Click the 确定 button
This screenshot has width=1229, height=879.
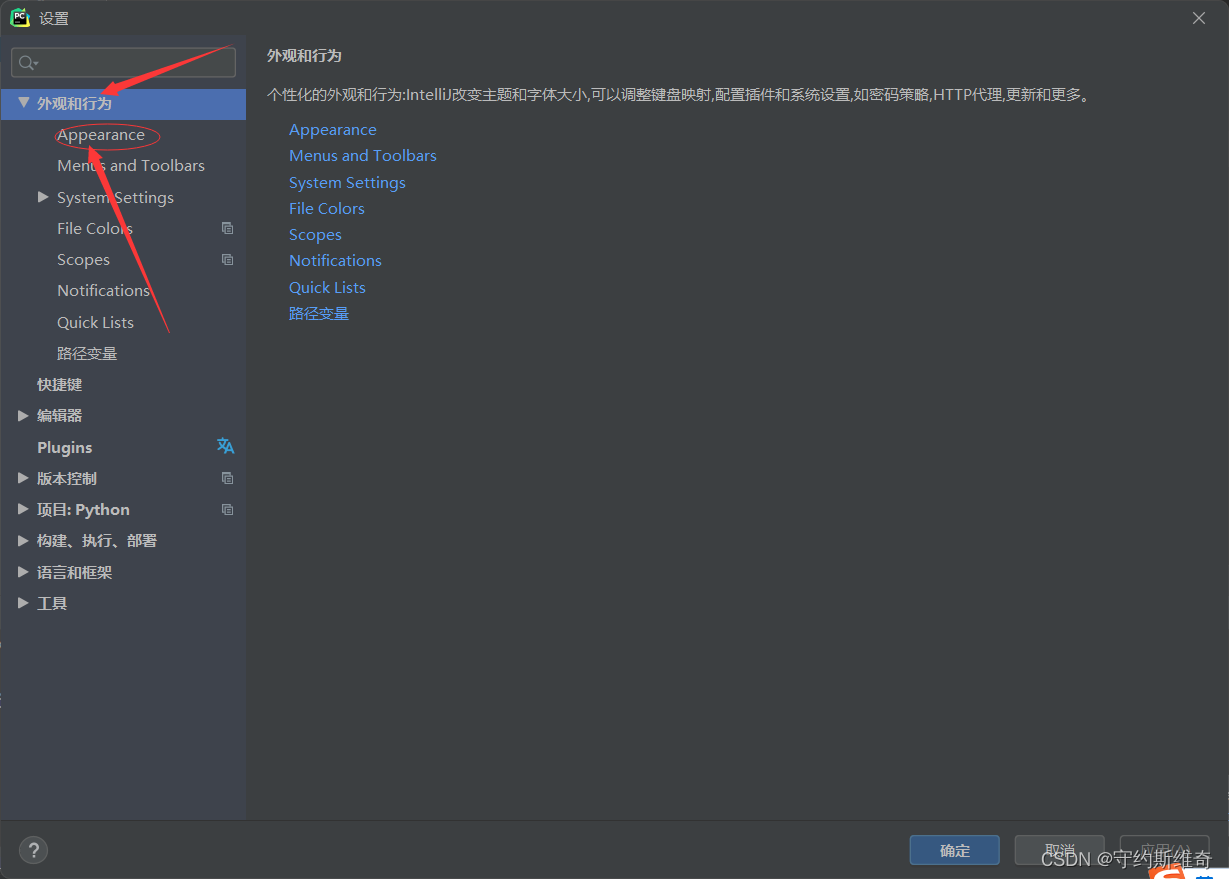pyautogui.click(x=954, y=850)
